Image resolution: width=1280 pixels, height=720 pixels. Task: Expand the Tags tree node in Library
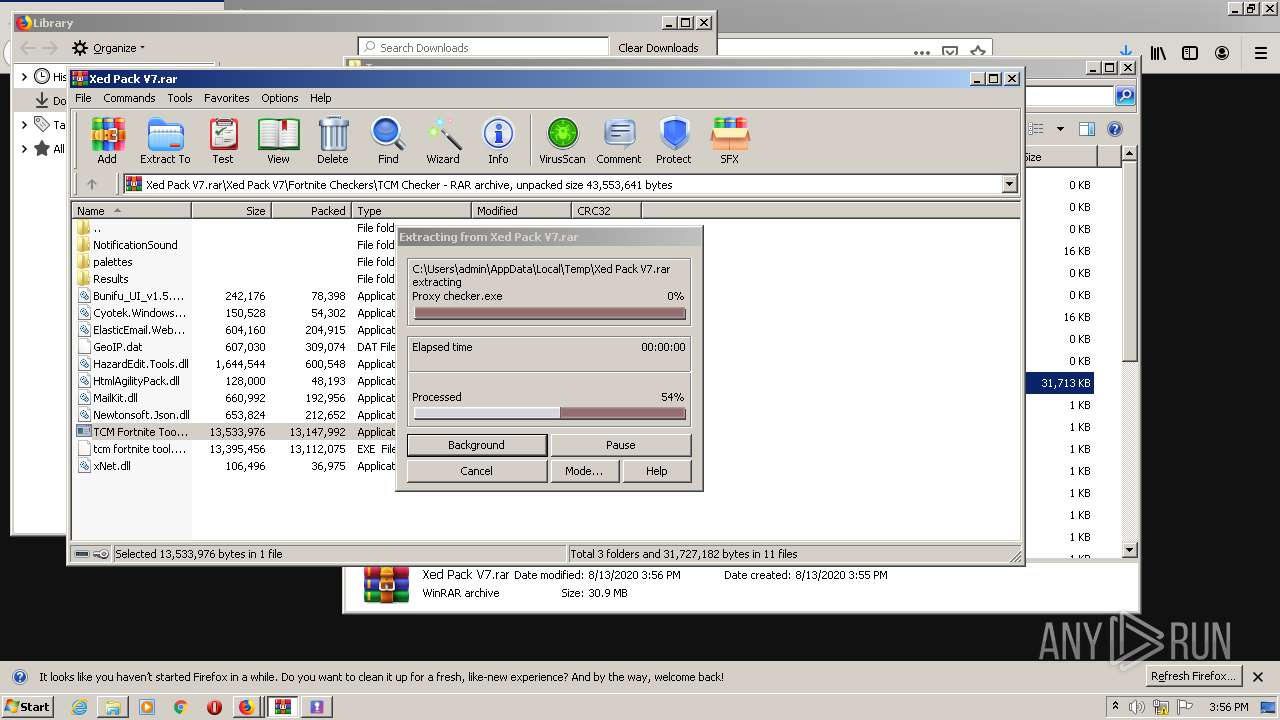pos(25,125)
